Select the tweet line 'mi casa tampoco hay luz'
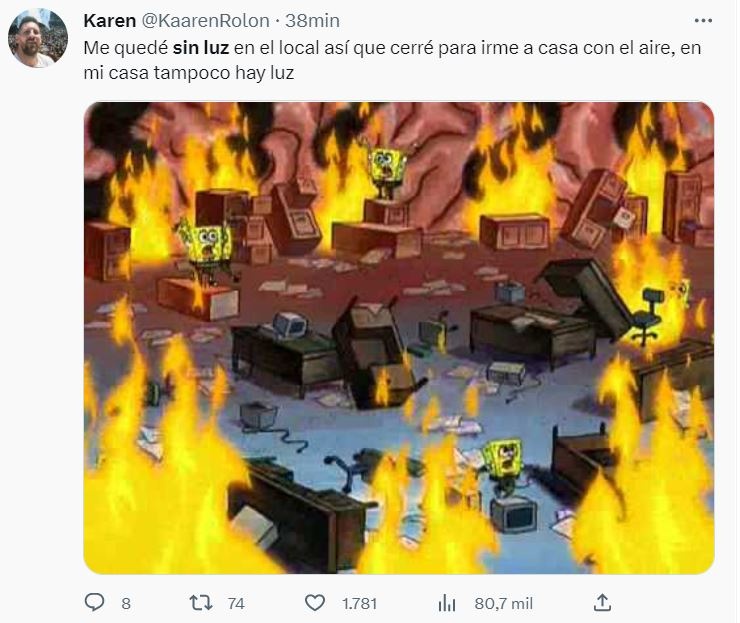The height and width of the screenshot is (623, 740). [x=189, y=73]
